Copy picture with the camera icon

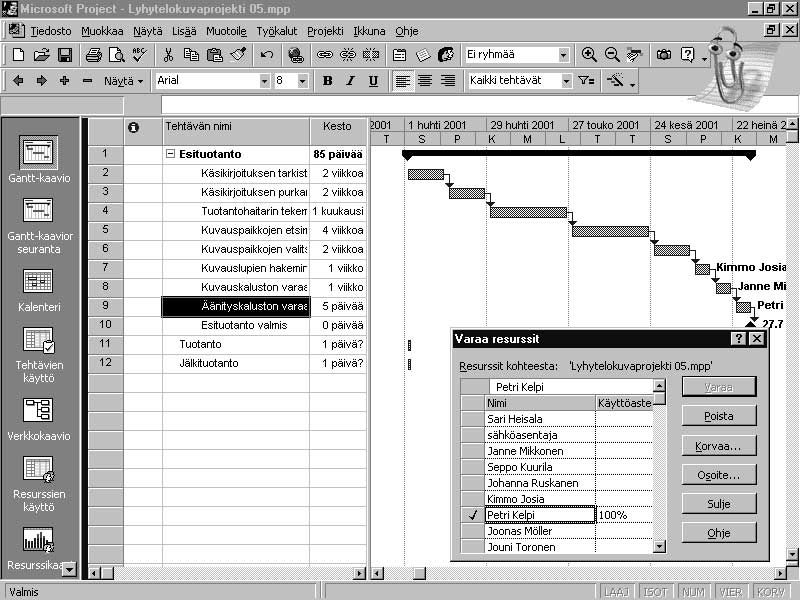pyautogui.click(x=664, y=55)
